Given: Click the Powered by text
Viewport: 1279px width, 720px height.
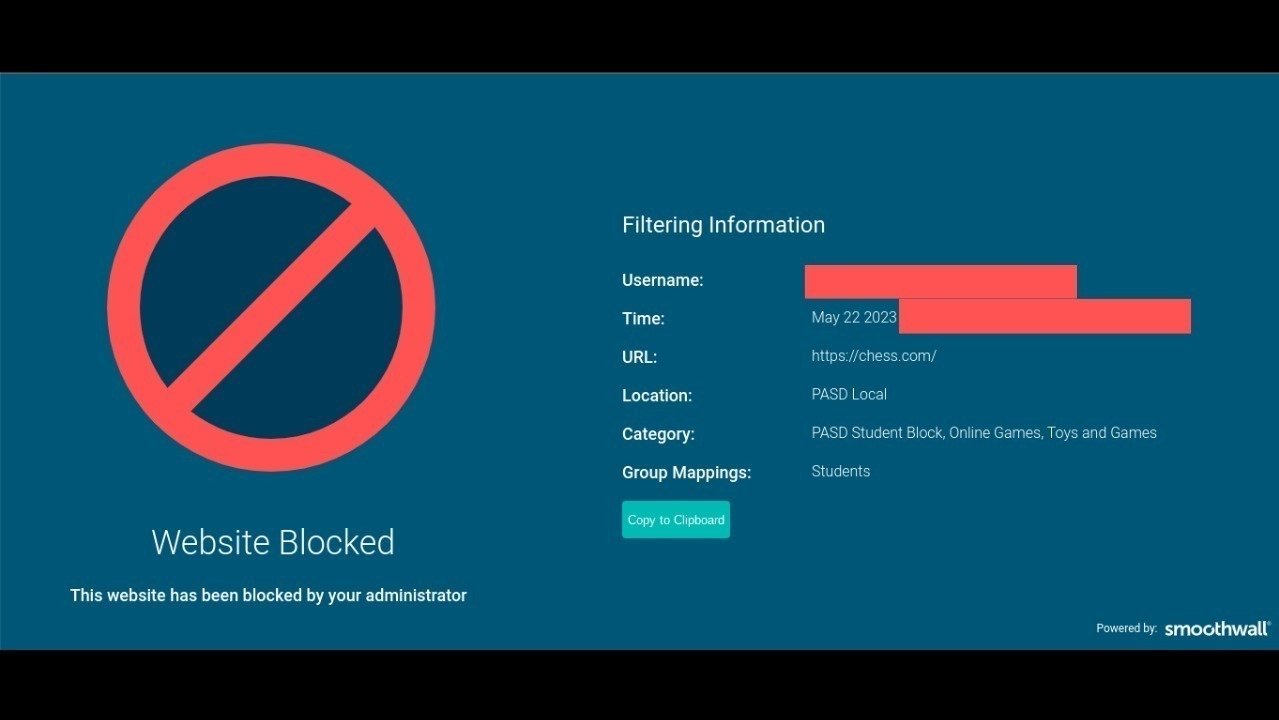Looking at the screenshot, I should (x=1126, y=629).
